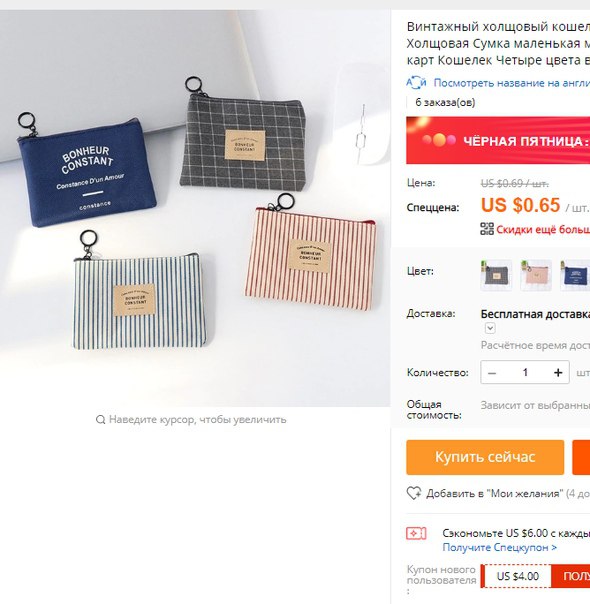This screenshot has height=604, width=590.
Task: Expand the delivery options dropdown arrow
Action: point(490,328)
